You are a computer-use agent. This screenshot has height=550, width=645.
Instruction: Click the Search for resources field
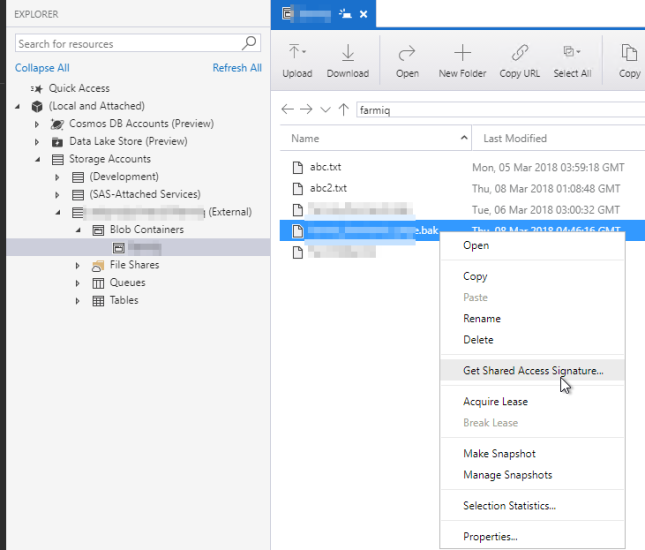pos(125,44)
